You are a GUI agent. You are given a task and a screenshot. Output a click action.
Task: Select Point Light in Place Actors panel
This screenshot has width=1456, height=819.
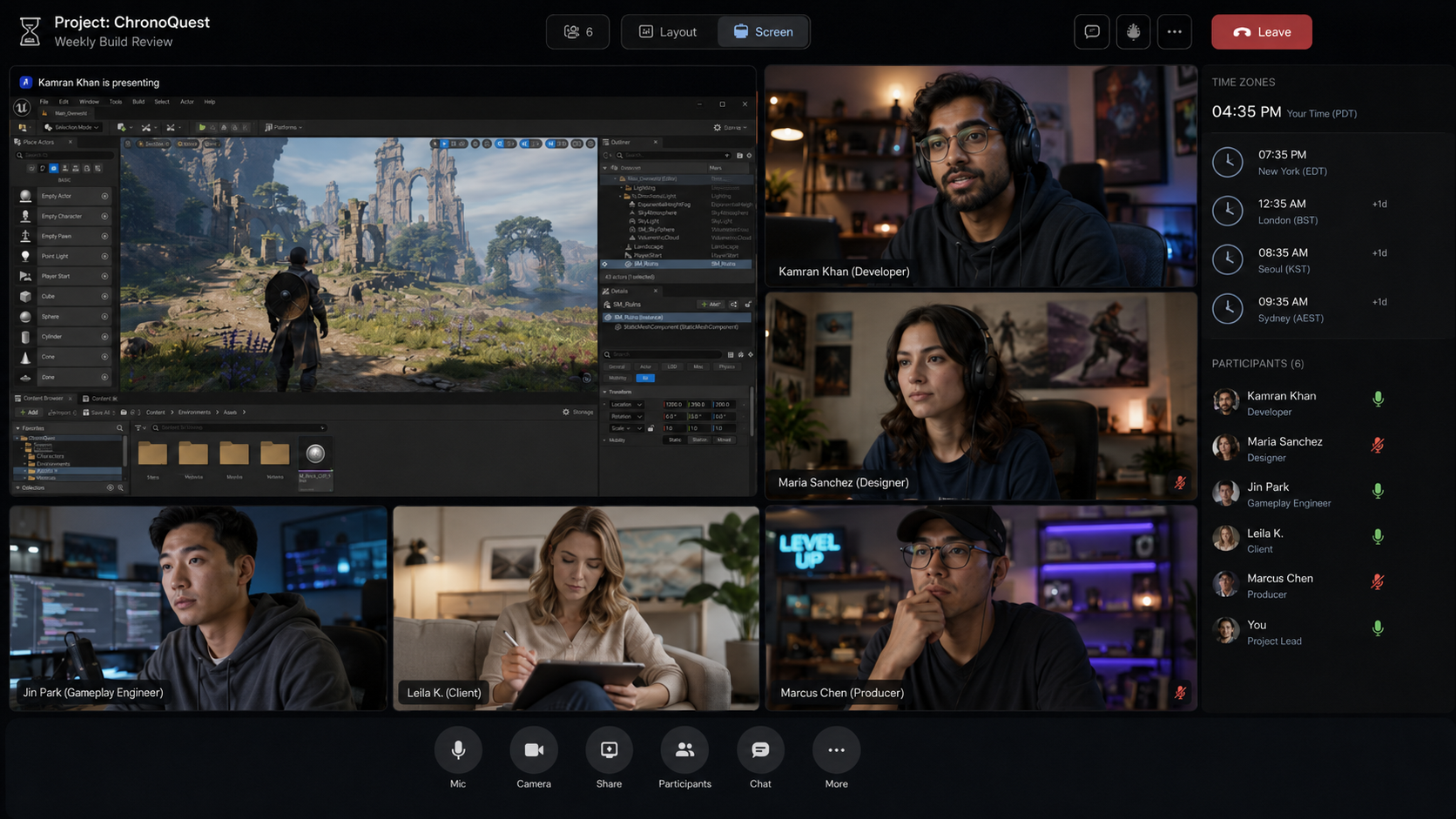(x=64, y=256)
